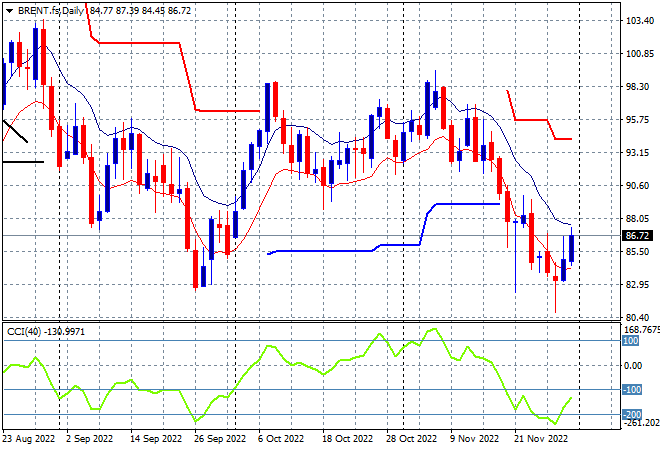Select the -100 level tag in CCI panel

pos(632,390)
